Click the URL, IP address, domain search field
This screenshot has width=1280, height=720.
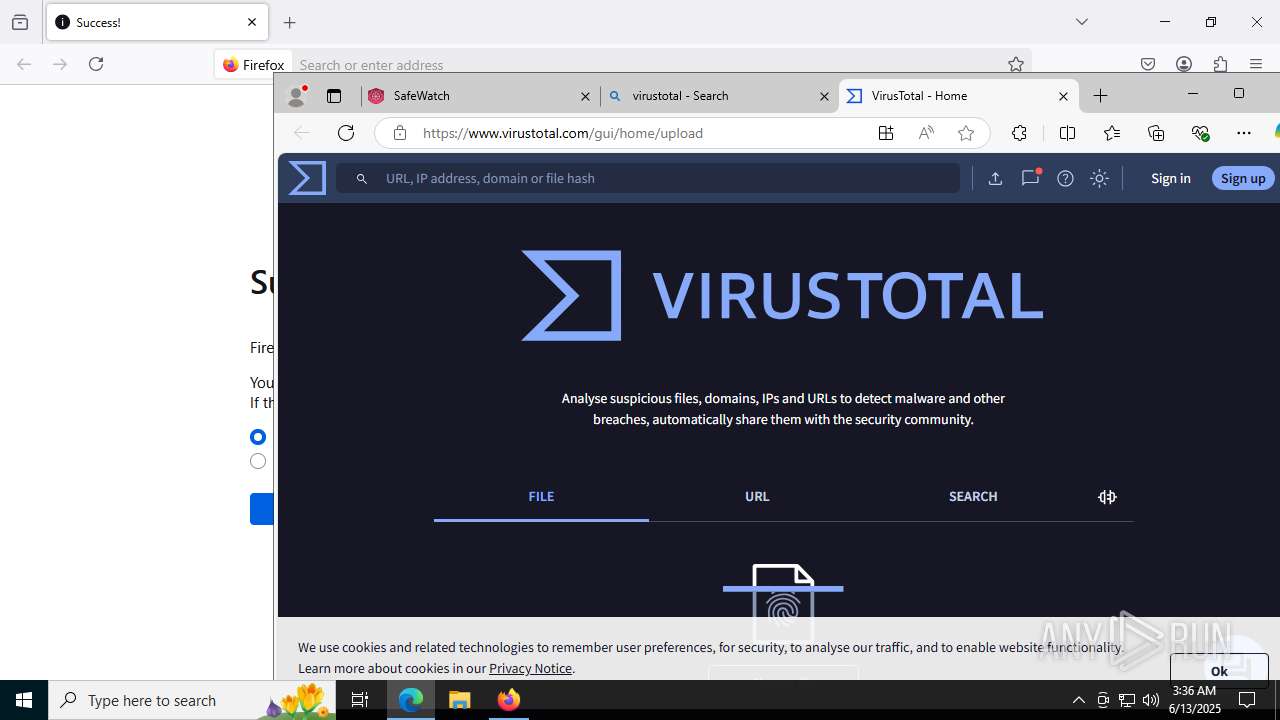click(x=648, y=178)
